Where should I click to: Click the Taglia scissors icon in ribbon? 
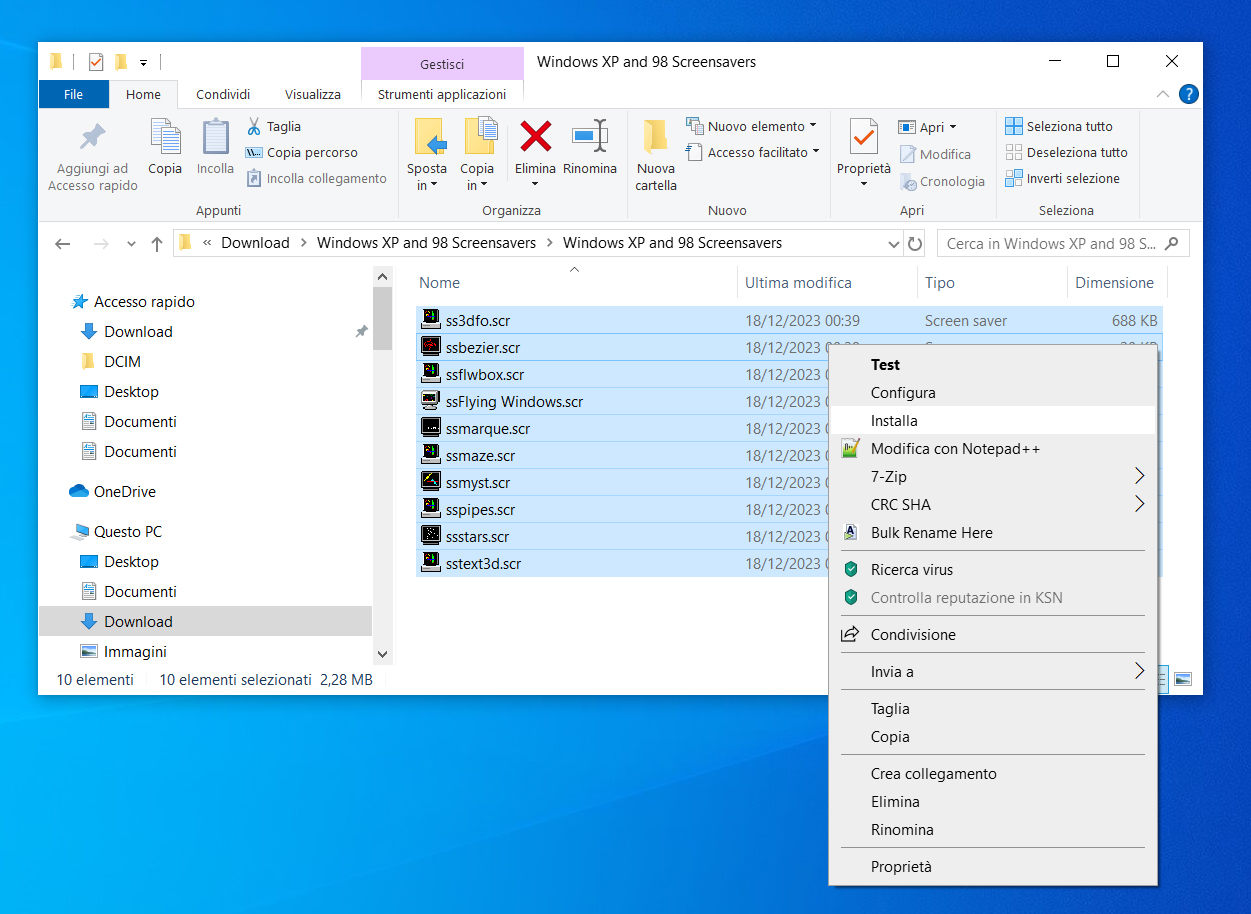[x=254, y=127]
